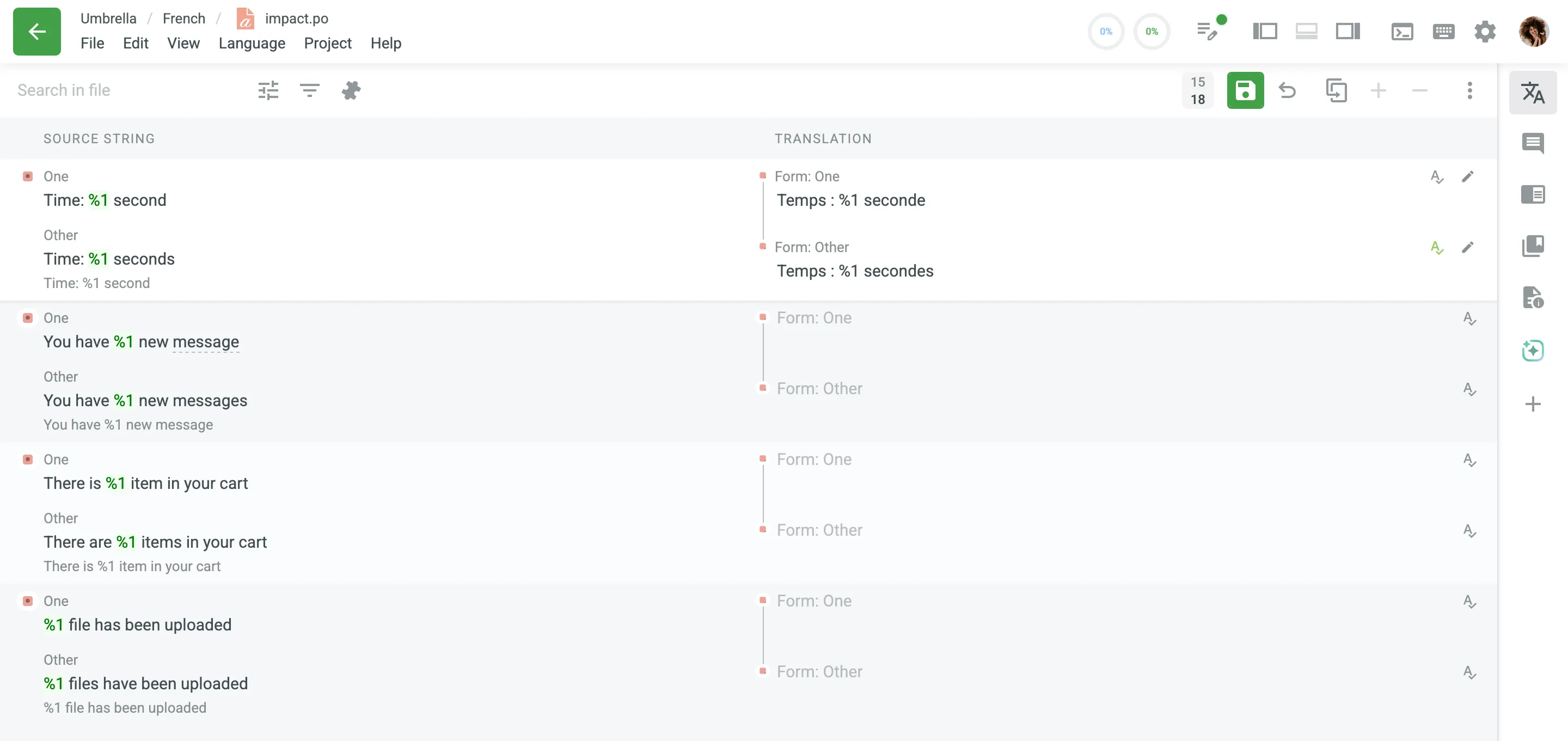
Task: Open the user avatar account menu
Action: pyautogui.click(x=1533, y=32)
